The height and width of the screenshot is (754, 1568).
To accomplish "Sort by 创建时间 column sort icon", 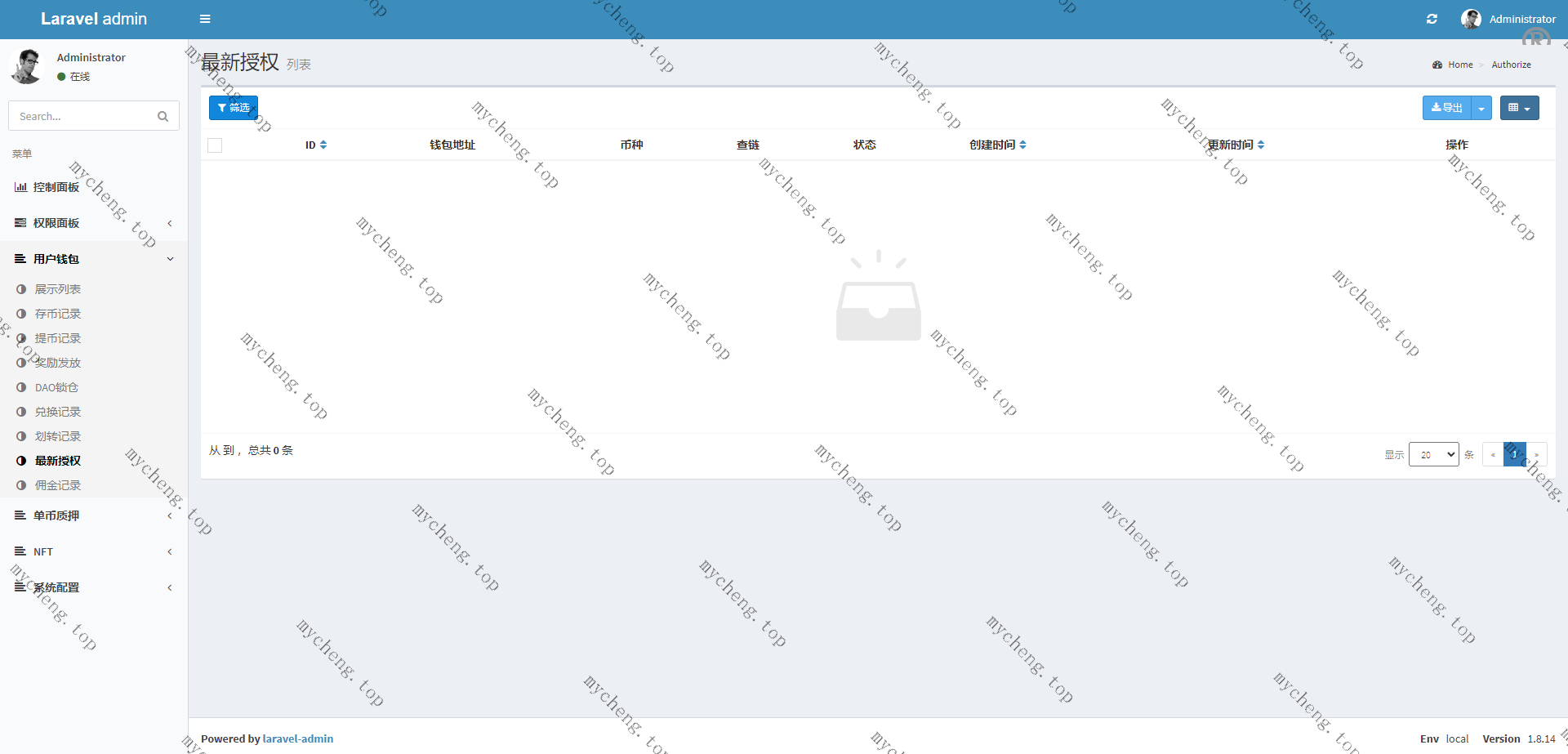I will pyautogui.click(x=1022, y=145).
